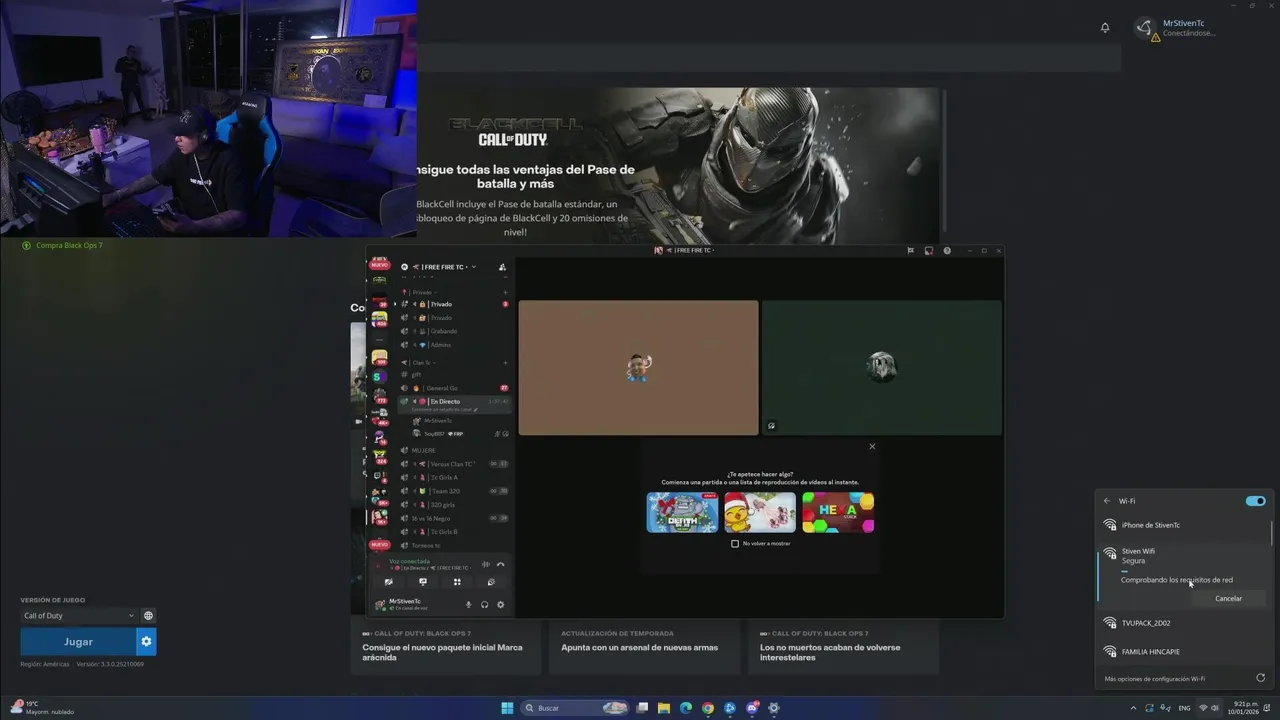
Task: Deafen audio with headphones icon in Discord
Action: 484,604
